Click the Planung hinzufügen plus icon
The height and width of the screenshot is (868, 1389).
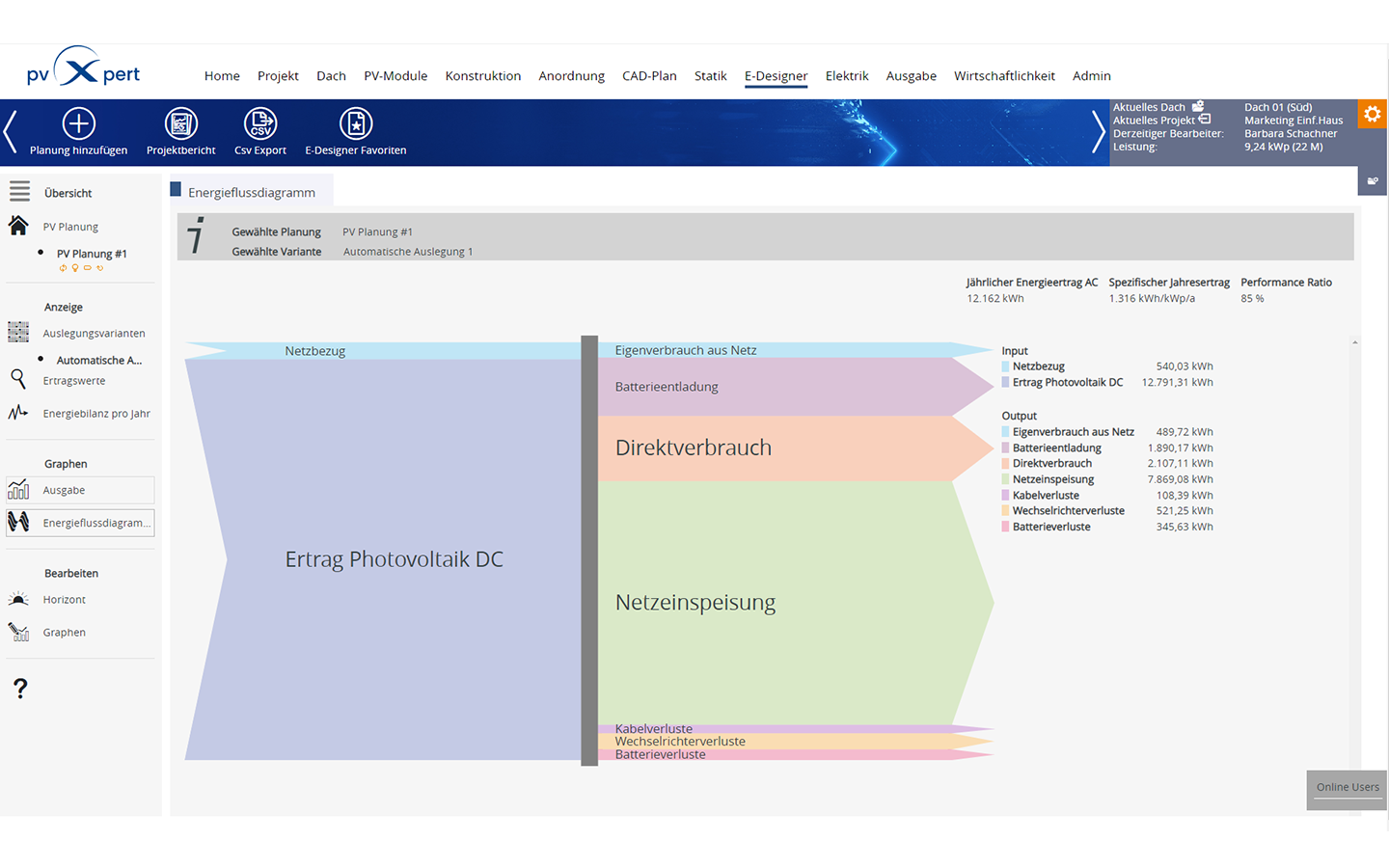78,123
